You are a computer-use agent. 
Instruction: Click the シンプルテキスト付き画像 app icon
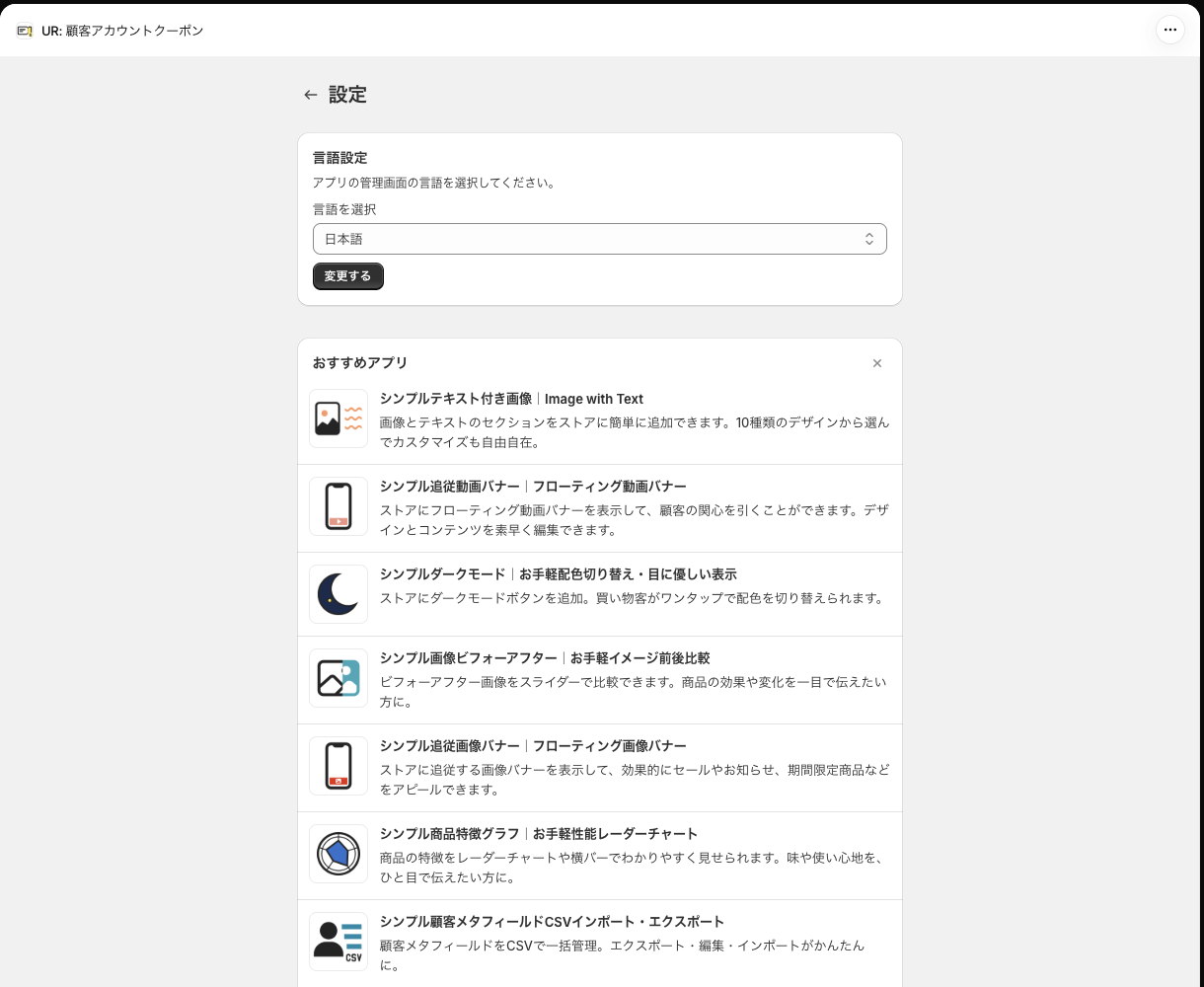[x=339, y=418]
